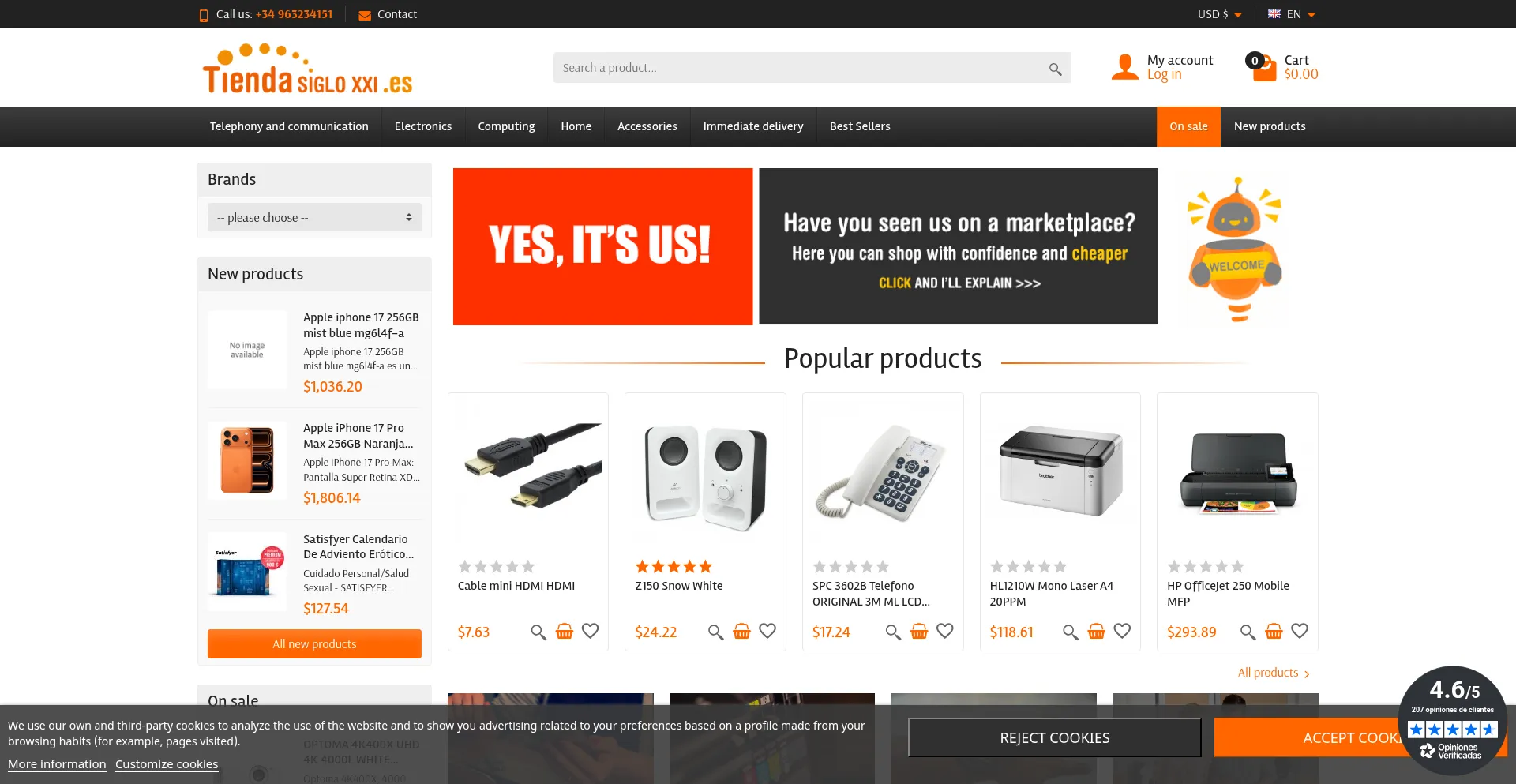Favorite the HP OfficeJet 250 heart icon
1516x784 pixels.
click(1300, 631)
